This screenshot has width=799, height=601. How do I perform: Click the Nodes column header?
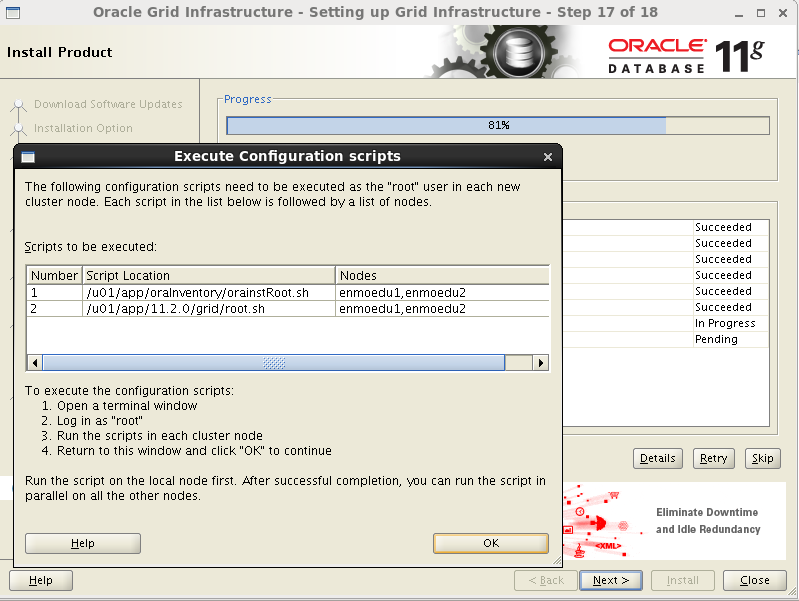click(x=442, y=276)
